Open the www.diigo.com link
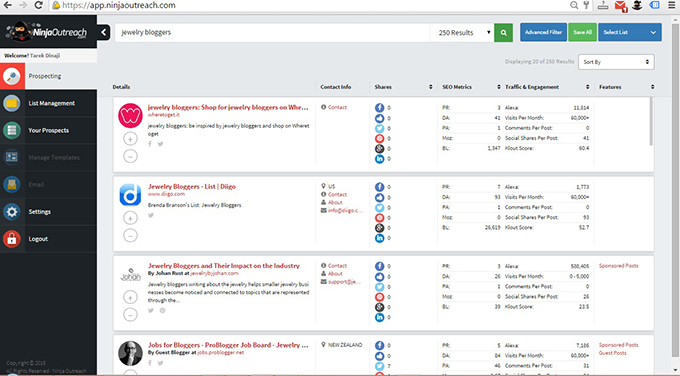This screenshot has height=376, width=680. 166,194
